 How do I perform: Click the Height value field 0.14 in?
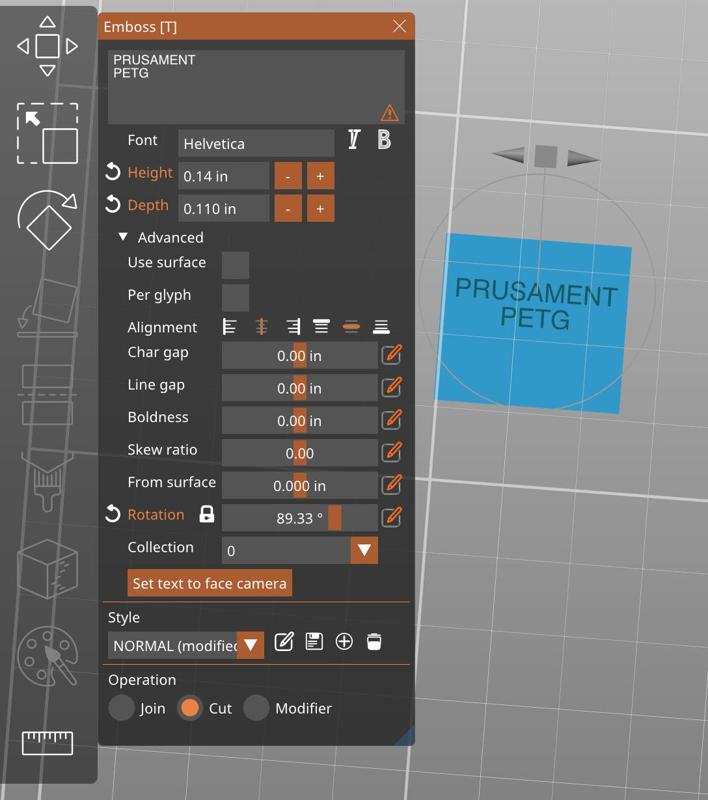223,176
